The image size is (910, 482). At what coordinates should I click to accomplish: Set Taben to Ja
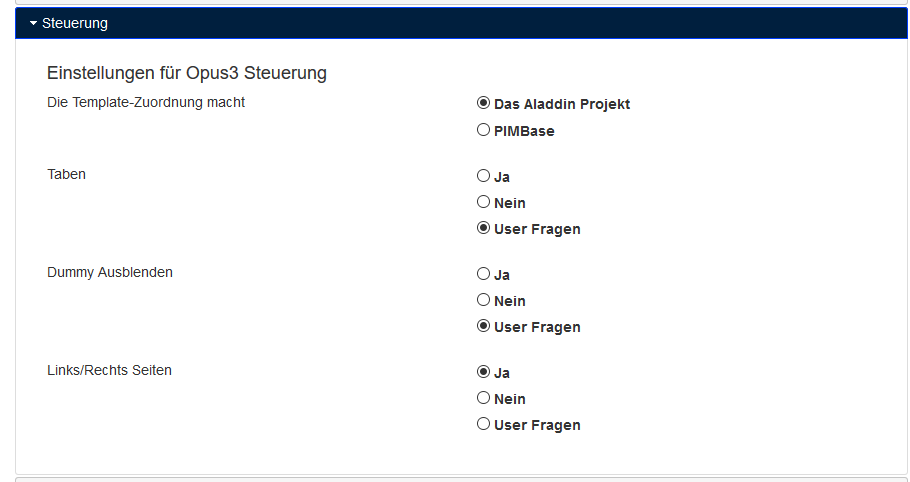484,176
